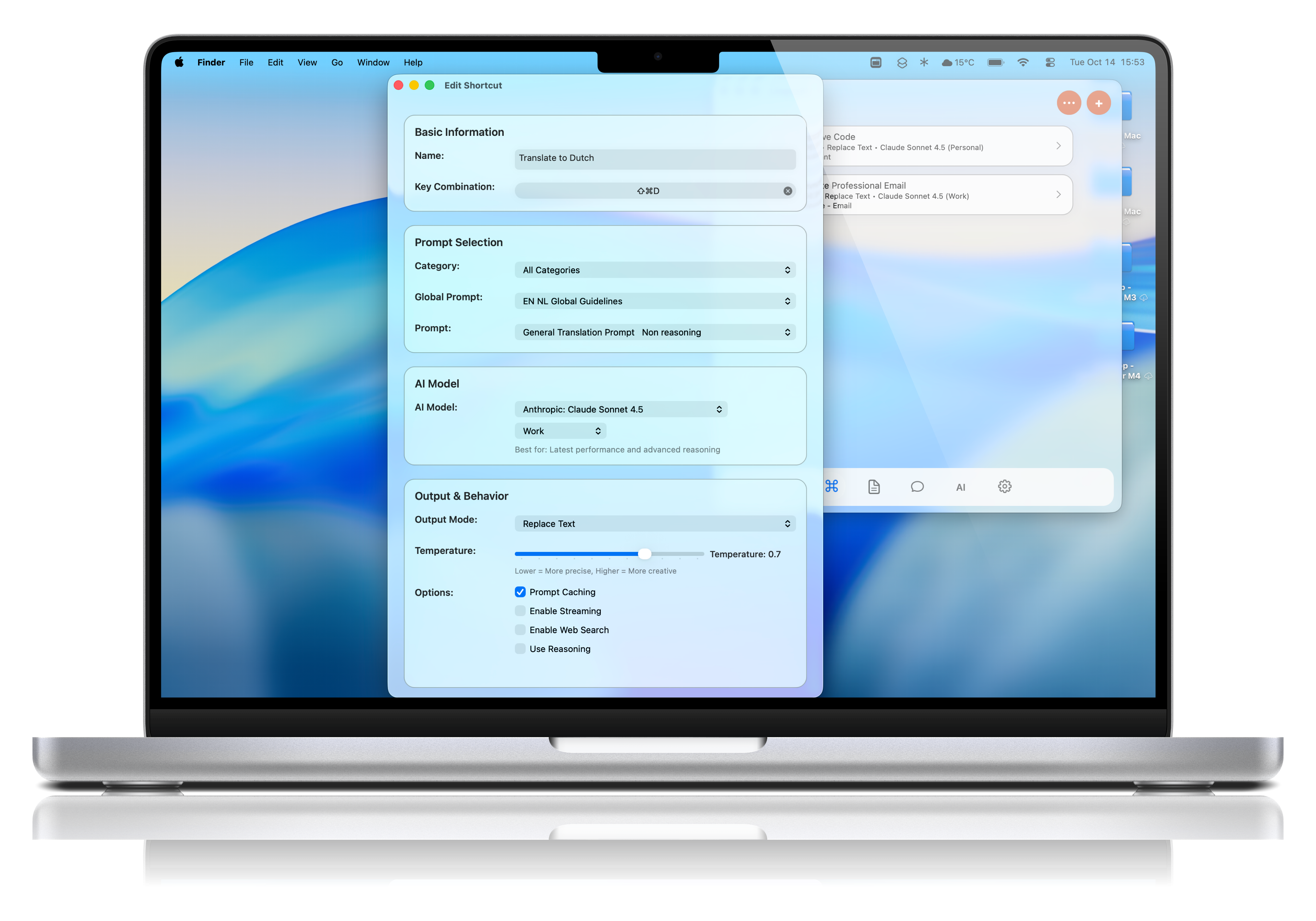Enable Streaming option
The width and height of the screenshot is (1316, 921).
click(520, 610)
